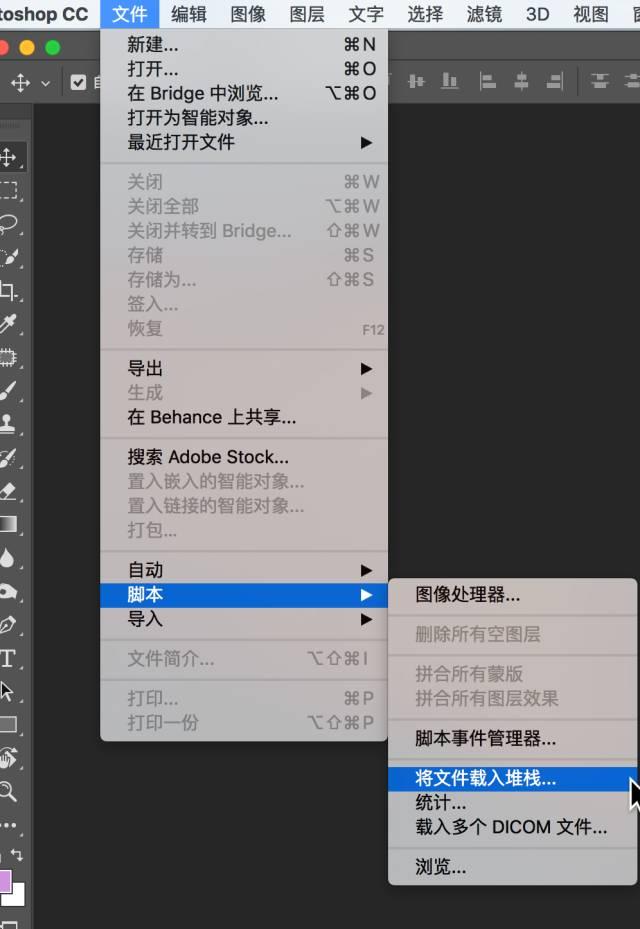Select the Rectangular Marquee tool
640x929 pixels.
tap(8, 191)
